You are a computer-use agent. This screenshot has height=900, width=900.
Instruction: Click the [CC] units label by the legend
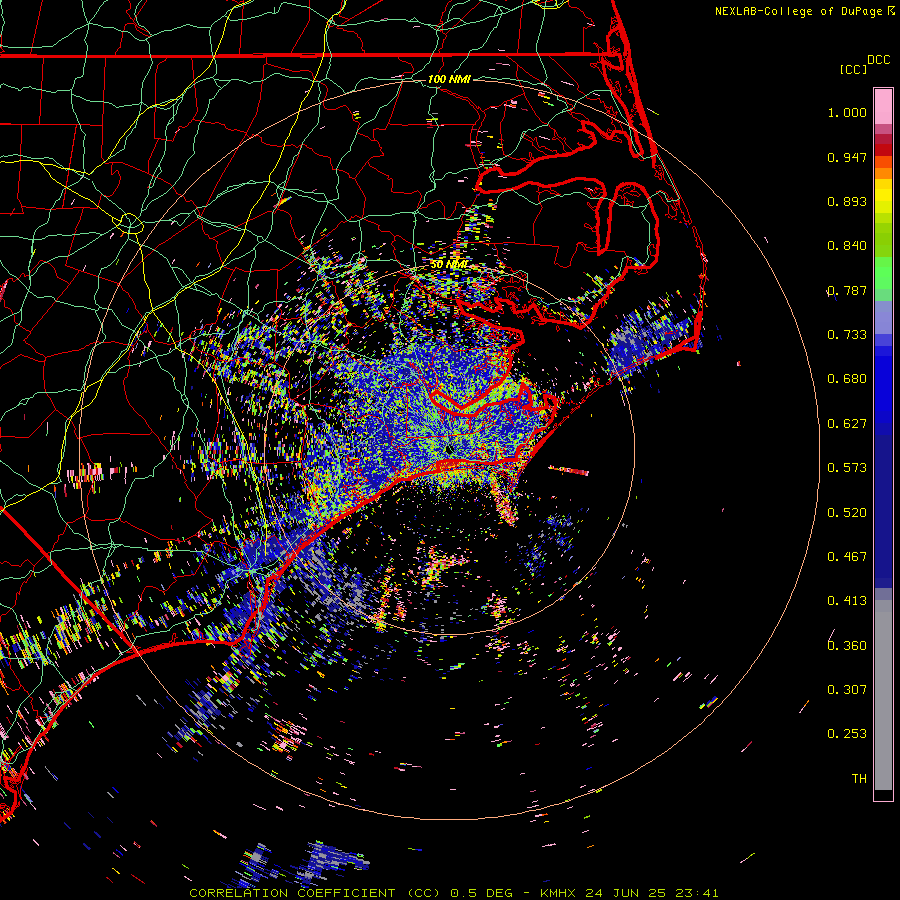853,69
